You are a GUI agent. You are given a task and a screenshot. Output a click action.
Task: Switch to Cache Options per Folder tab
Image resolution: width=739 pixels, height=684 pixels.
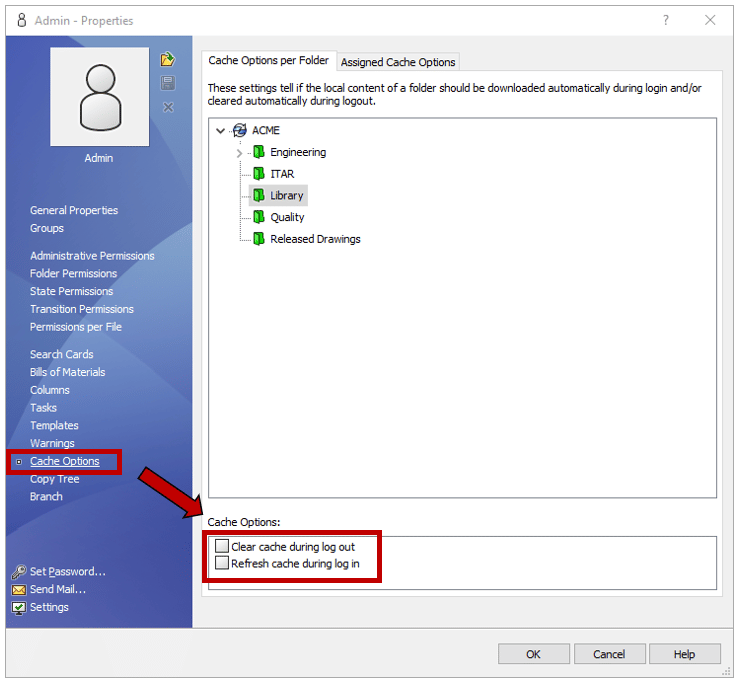click(269, 61)
